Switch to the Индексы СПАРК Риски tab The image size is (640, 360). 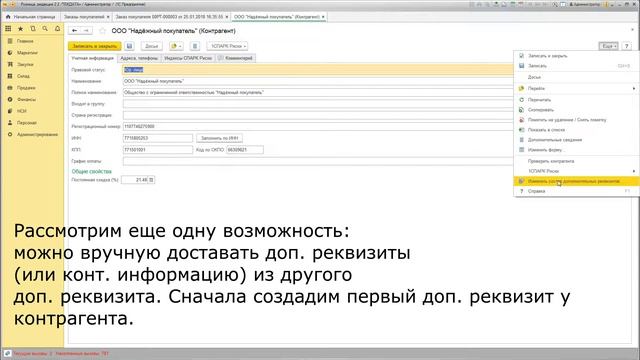(x=188, y=58)
